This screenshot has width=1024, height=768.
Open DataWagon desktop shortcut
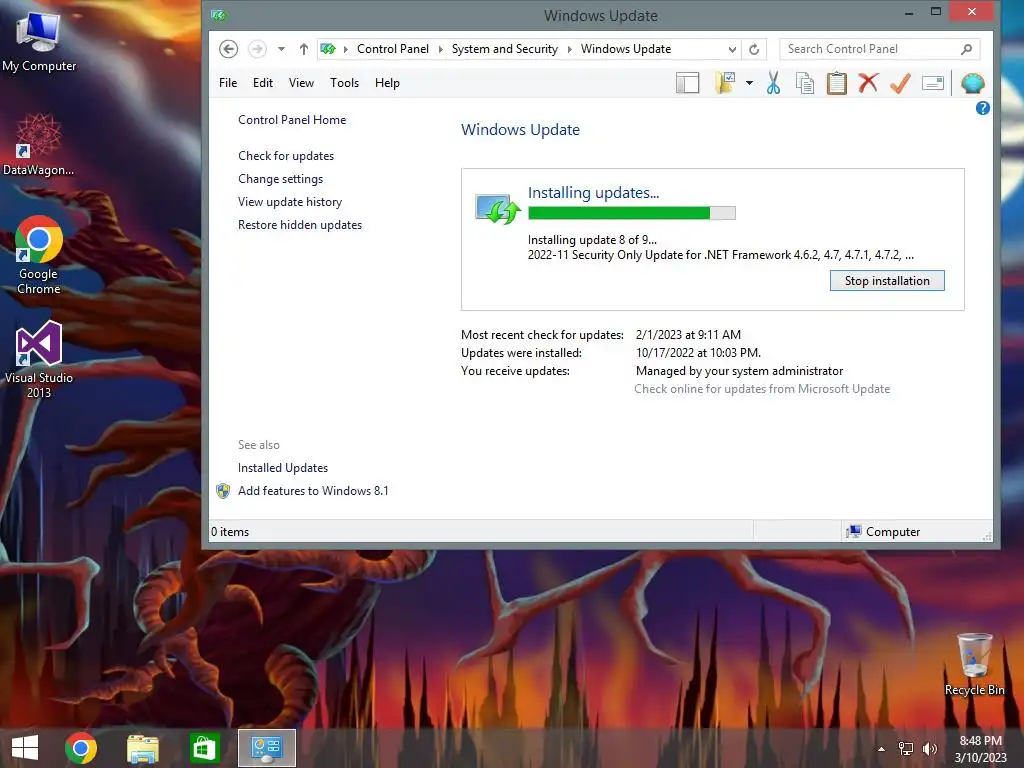pos(39,145)
